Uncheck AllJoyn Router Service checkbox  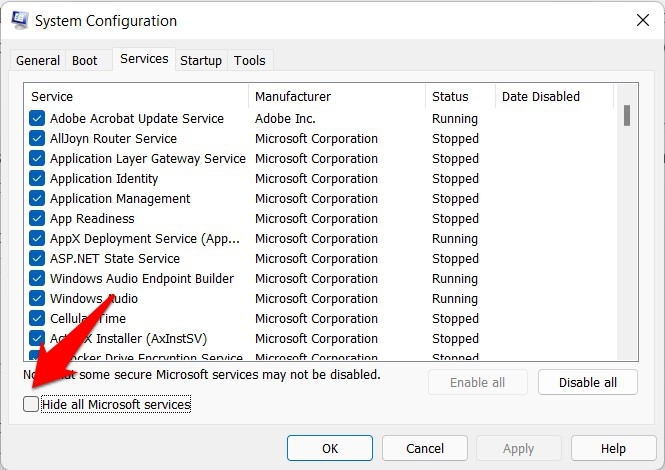tap(37, 138)
